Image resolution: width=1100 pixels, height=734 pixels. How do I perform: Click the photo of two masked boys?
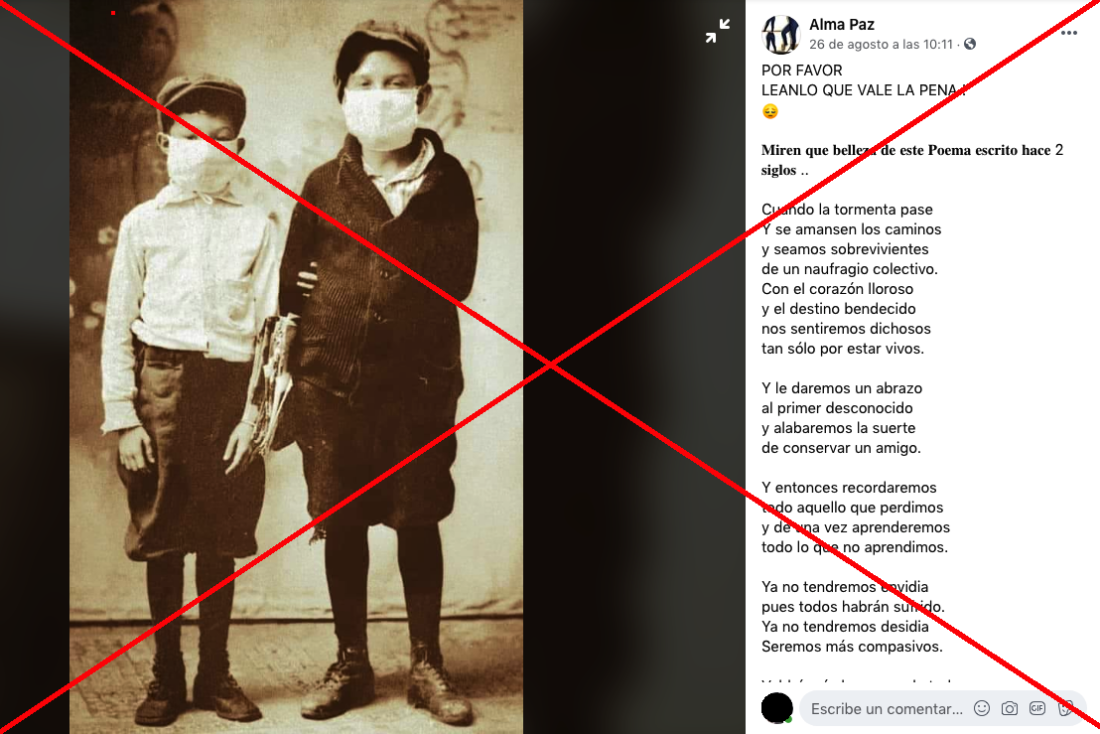coord(296,367)
